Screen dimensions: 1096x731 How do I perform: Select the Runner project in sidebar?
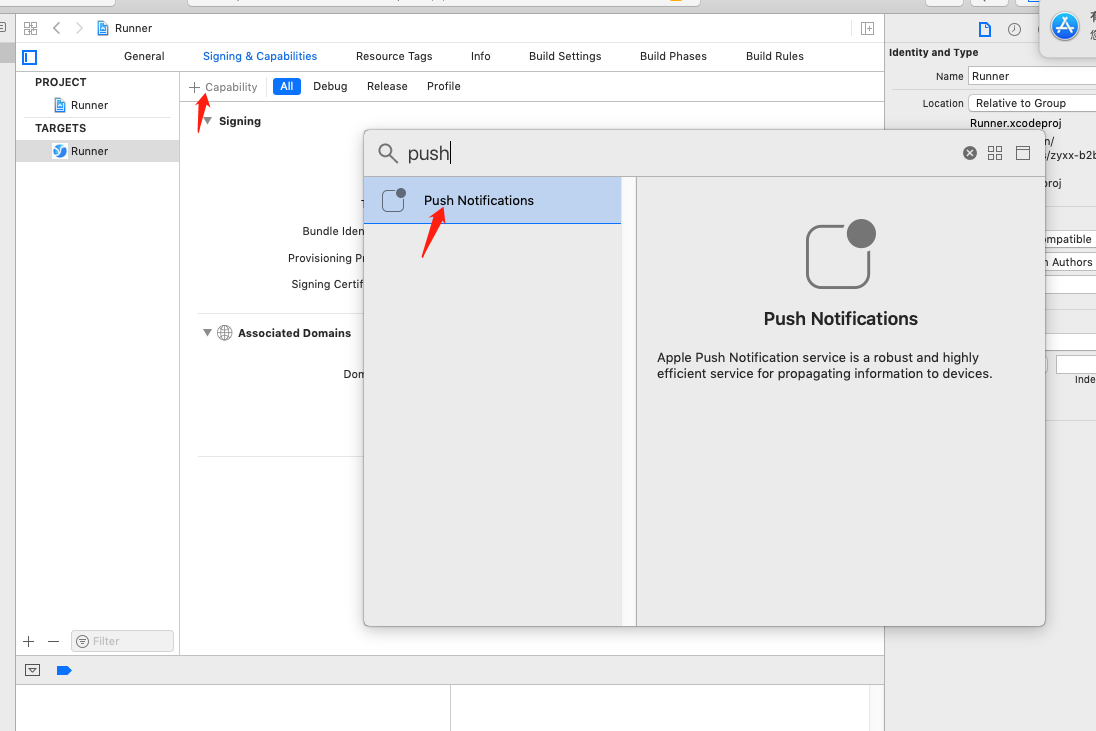[89, 105]
